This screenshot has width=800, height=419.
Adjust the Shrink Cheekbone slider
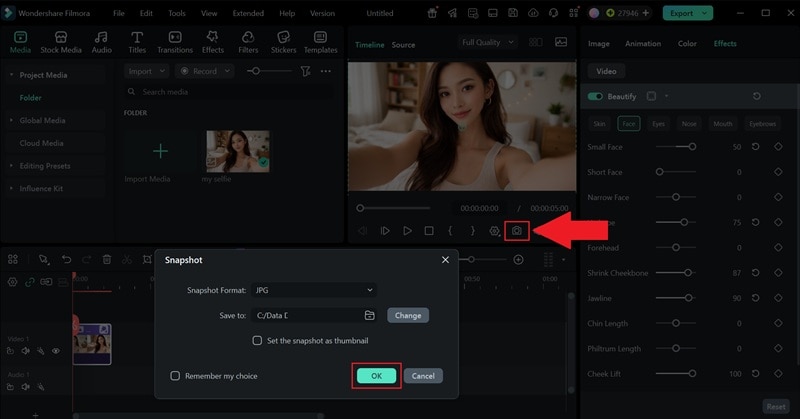pos(676,273)
